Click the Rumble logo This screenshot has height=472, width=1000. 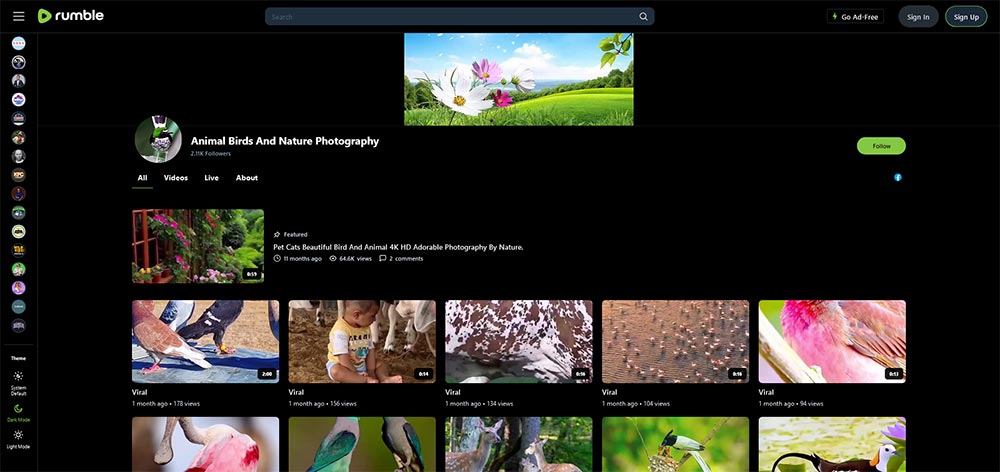pyautogui.click(x=70, y=16)
